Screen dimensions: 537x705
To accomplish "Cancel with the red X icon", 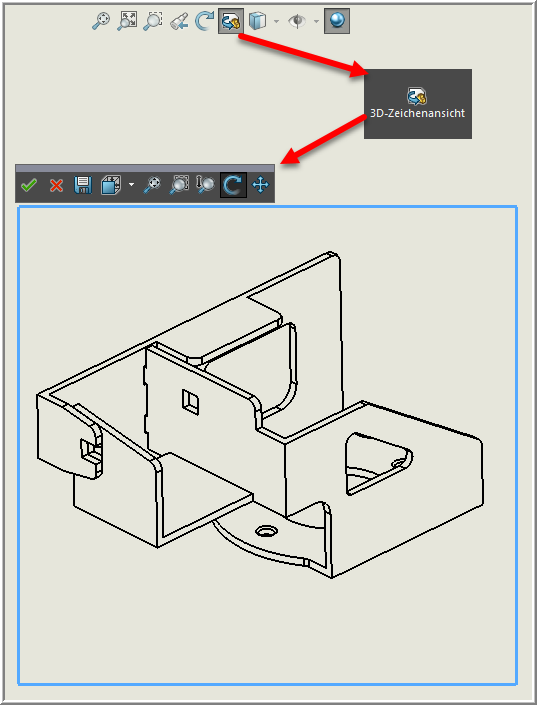I will (x=56, y=185).
